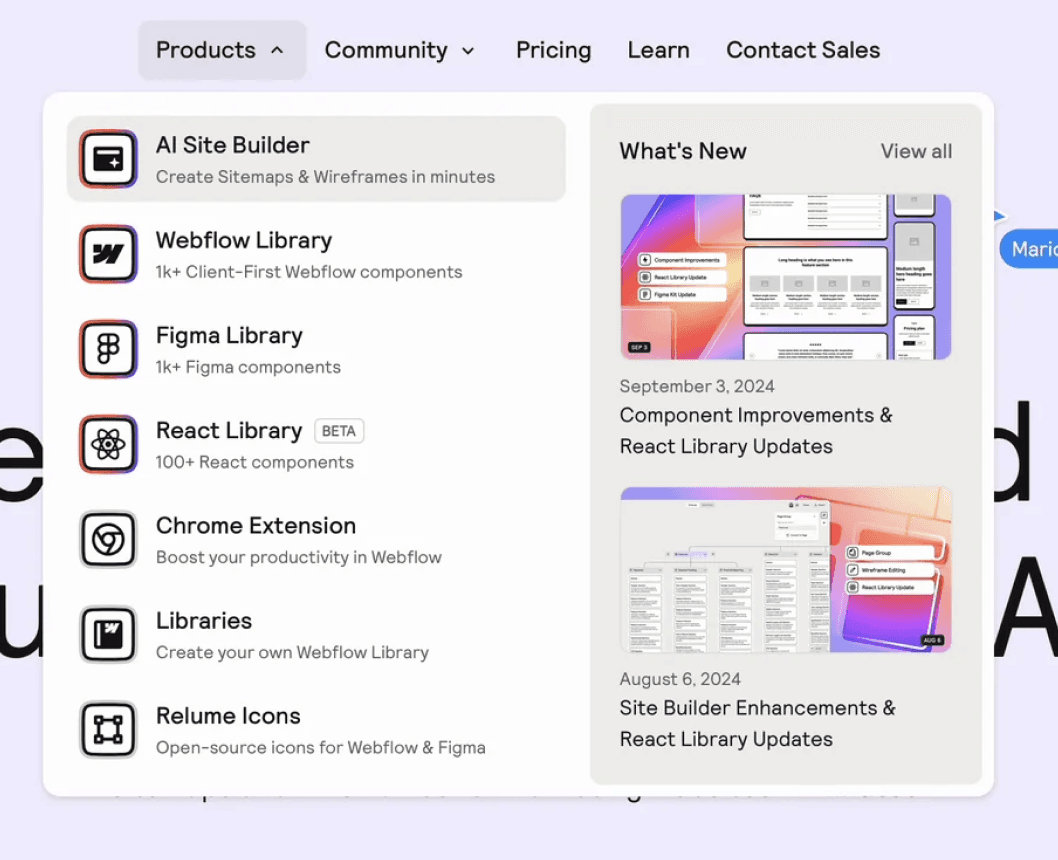Click the Figma Library logo icon
This screenshot has width=1058, height=860.
pos(108,349)
